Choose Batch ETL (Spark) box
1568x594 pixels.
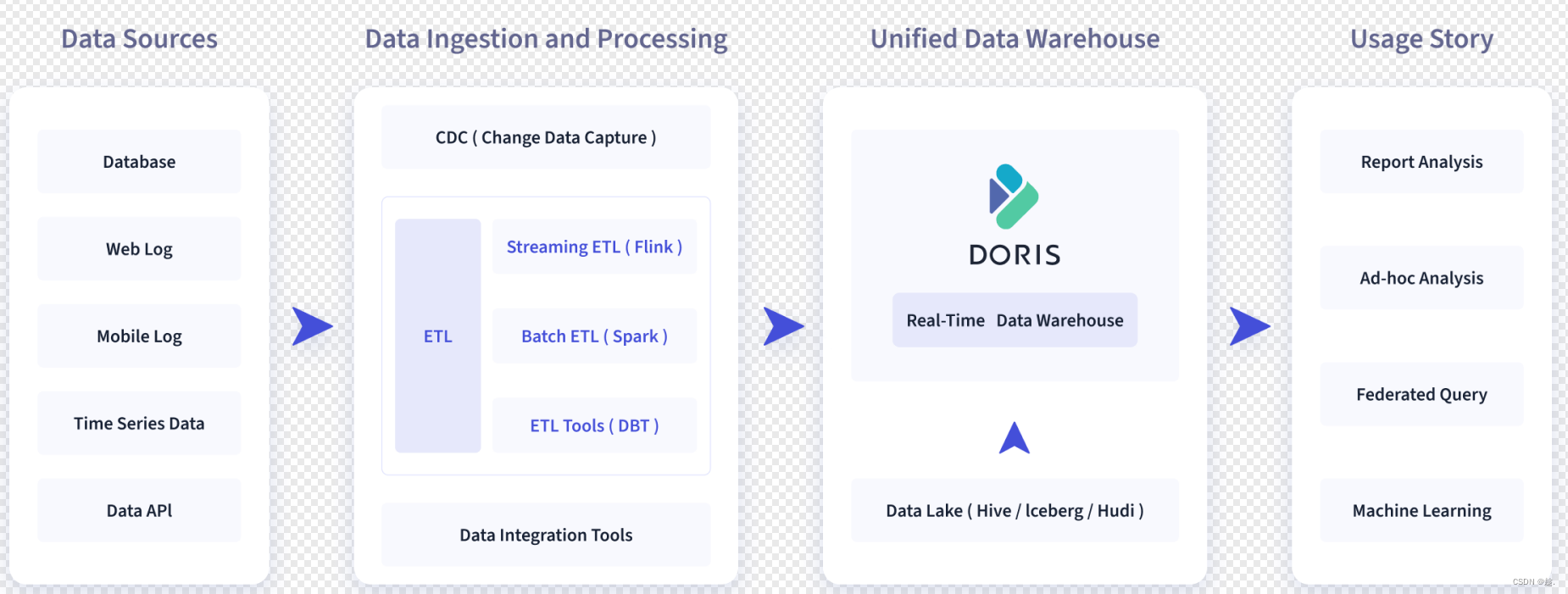pyautogui.click(x=595, y=336)
